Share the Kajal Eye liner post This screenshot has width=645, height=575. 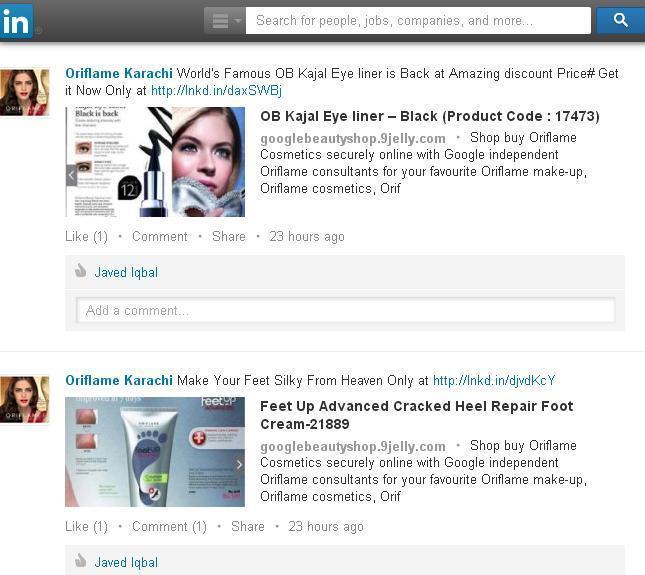(229, 236)
